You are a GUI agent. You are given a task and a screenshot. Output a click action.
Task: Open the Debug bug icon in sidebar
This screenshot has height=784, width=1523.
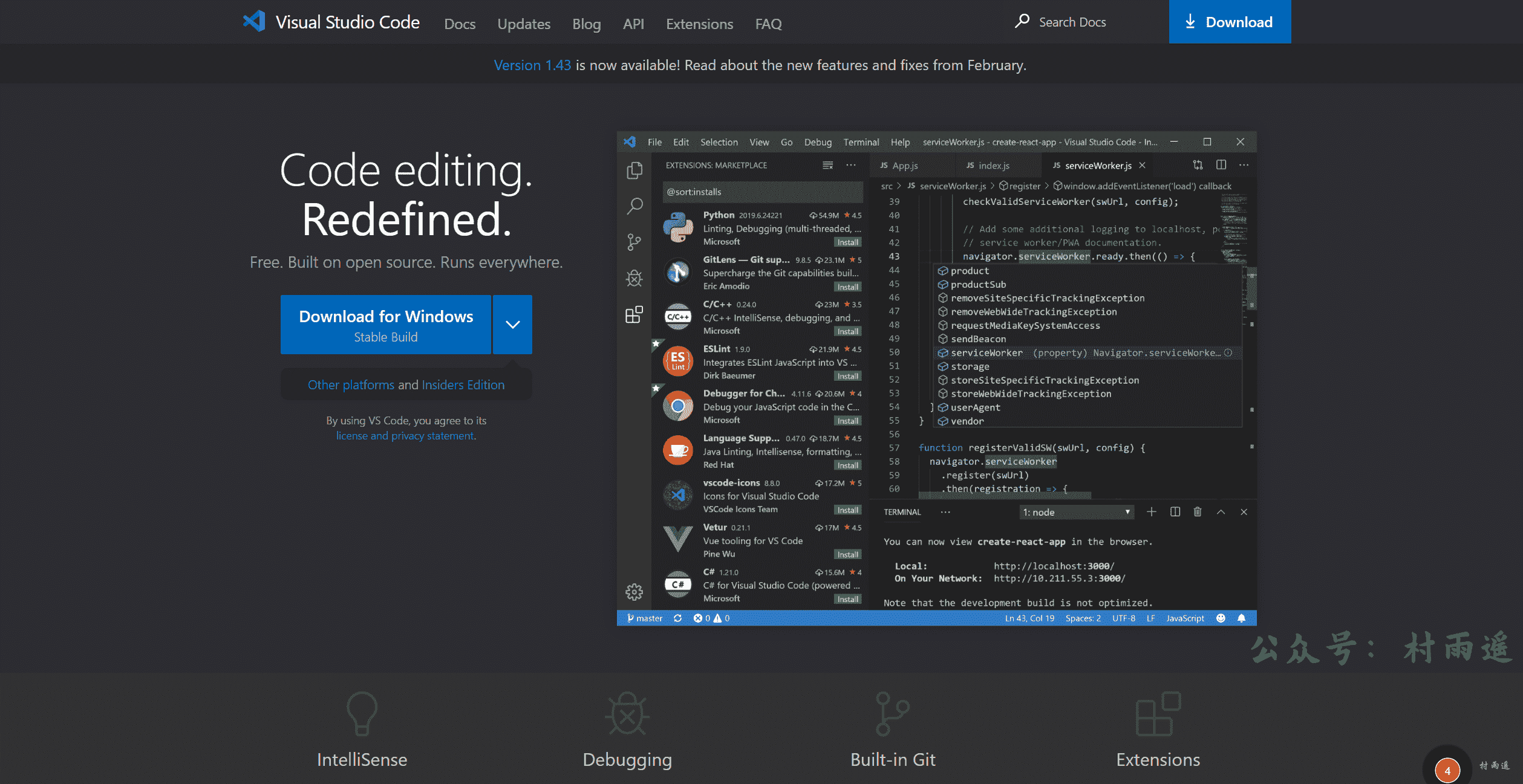(634, 278)
